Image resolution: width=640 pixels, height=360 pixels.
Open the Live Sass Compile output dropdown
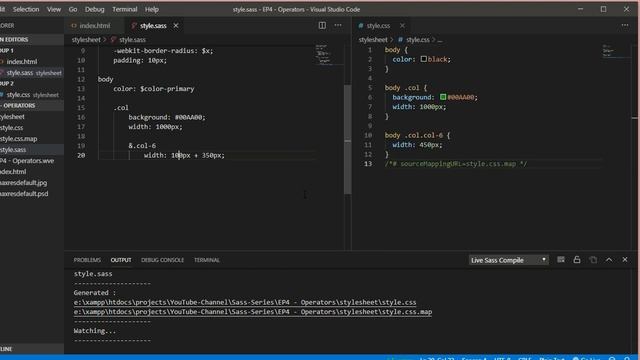(x=509, y=260)
